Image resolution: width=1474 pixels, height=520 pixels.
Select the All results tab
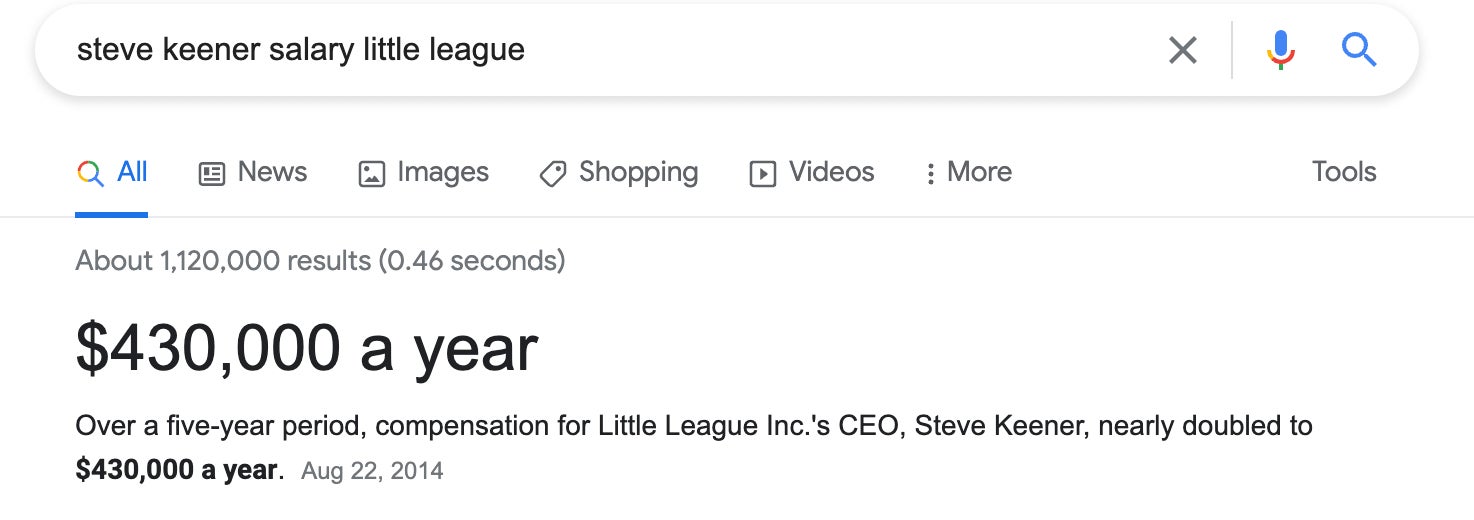(132, 172)
